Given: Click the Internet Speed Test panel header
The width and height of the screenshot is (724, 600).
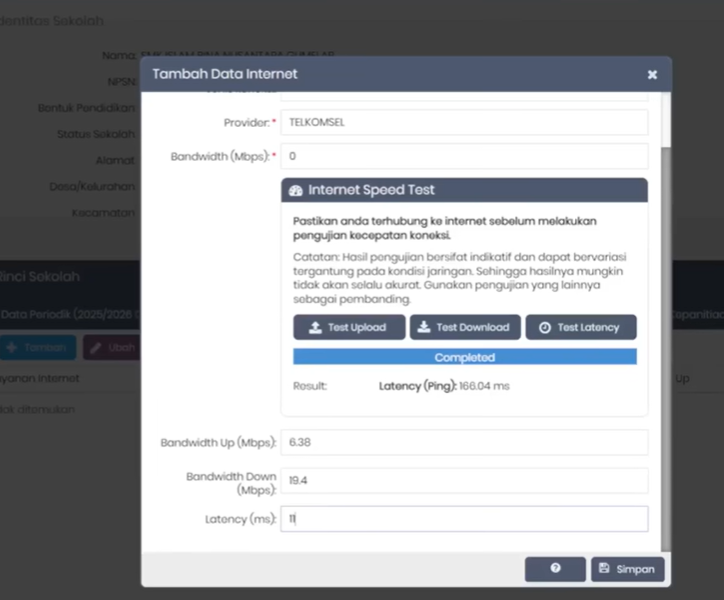Looking at the screenshot, I should 464,190.
